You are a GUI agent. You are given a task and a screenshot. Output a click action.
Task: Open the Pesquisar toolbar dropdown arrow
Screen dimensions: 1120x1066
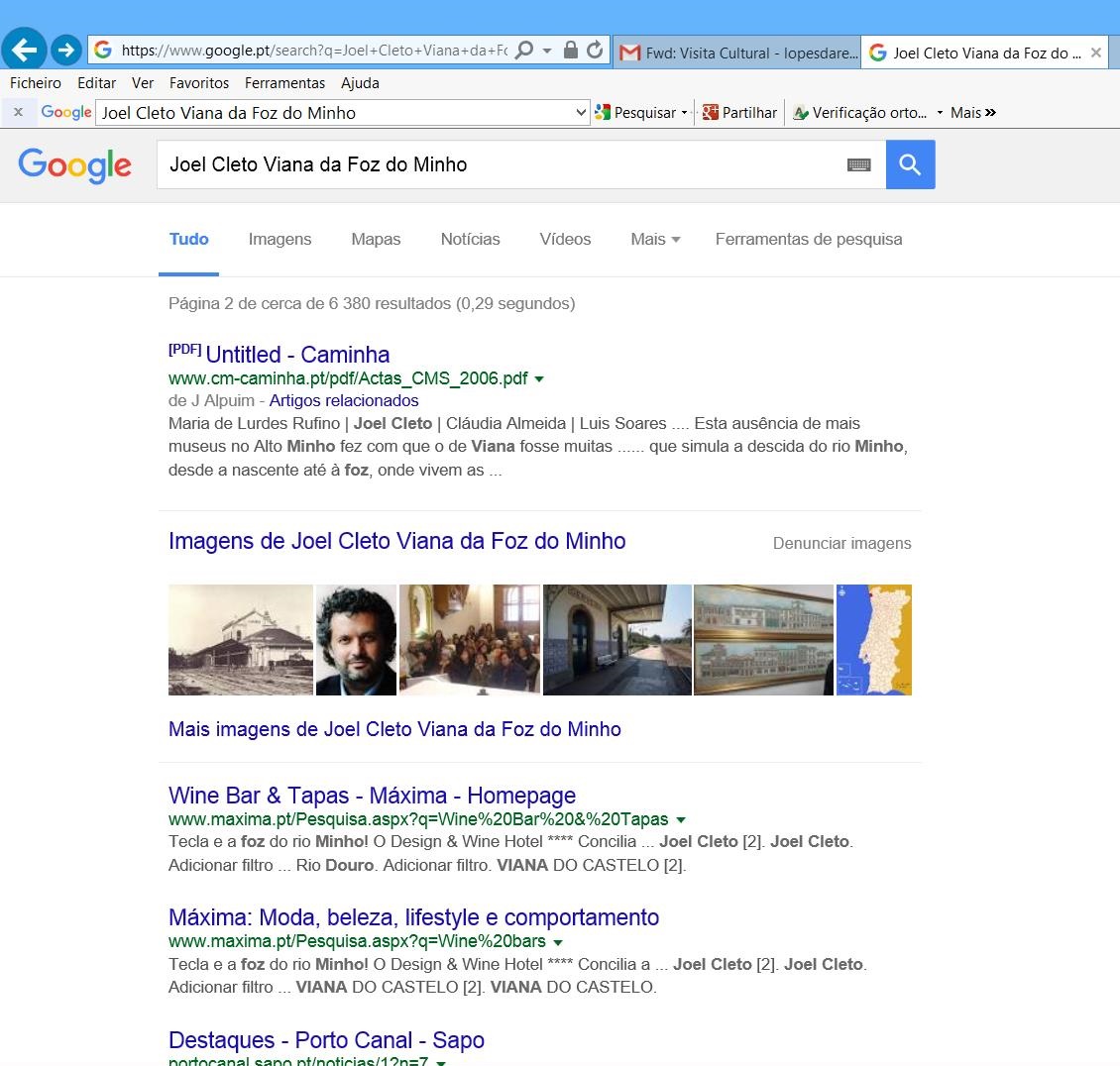684,112
